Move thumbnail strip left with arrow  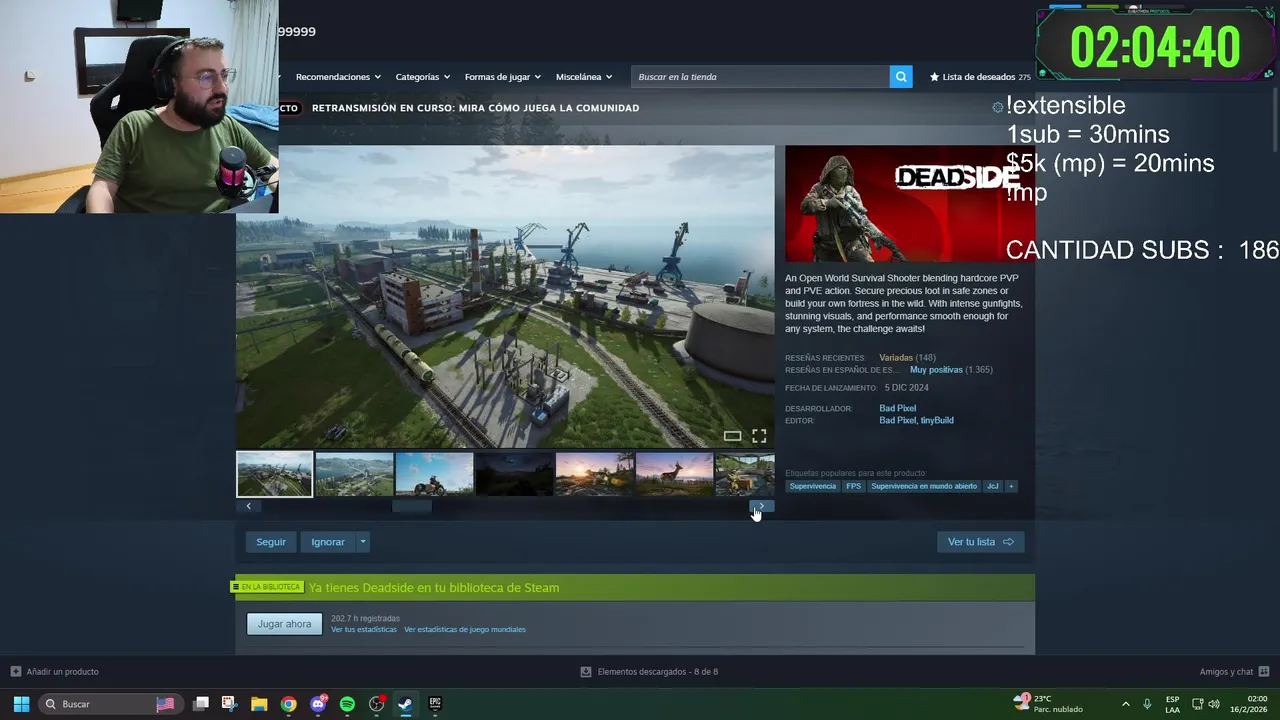(x=248, y=506)
